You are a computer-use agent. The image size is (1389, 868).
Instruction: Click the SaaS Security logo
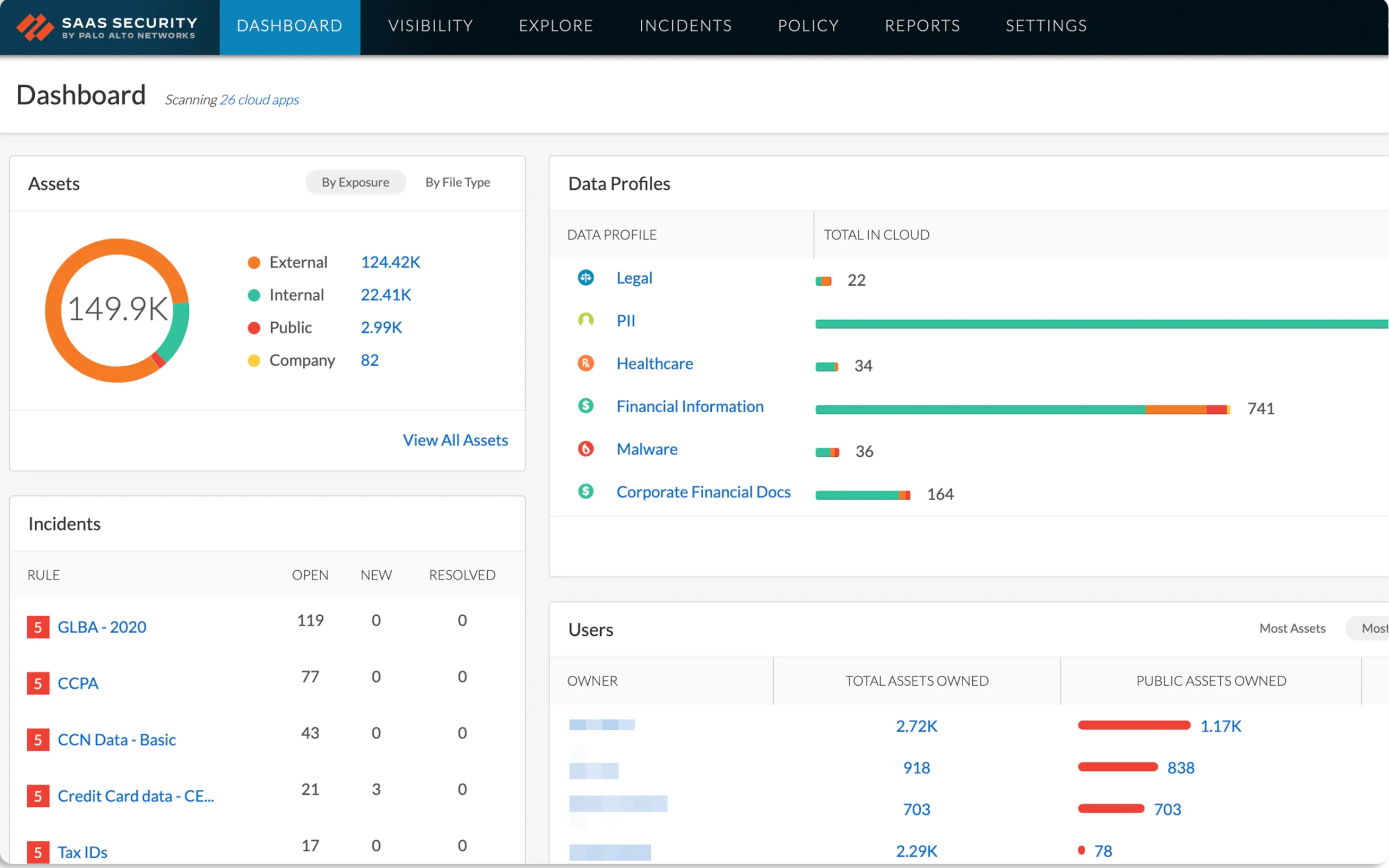coord(106,26)
